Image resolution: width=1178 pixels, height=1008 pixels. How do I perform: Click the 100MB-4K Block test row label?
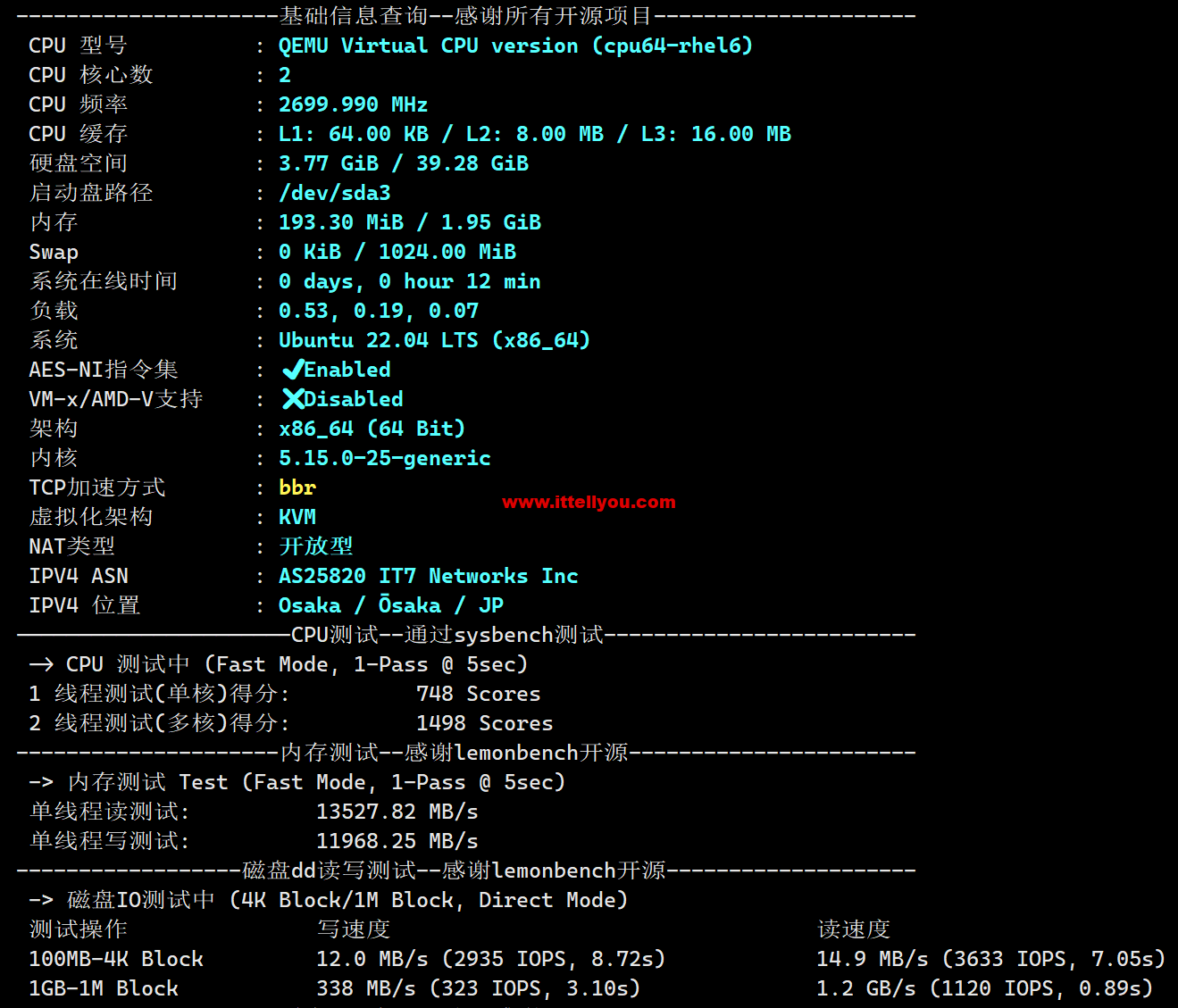[x=116, y=959]
